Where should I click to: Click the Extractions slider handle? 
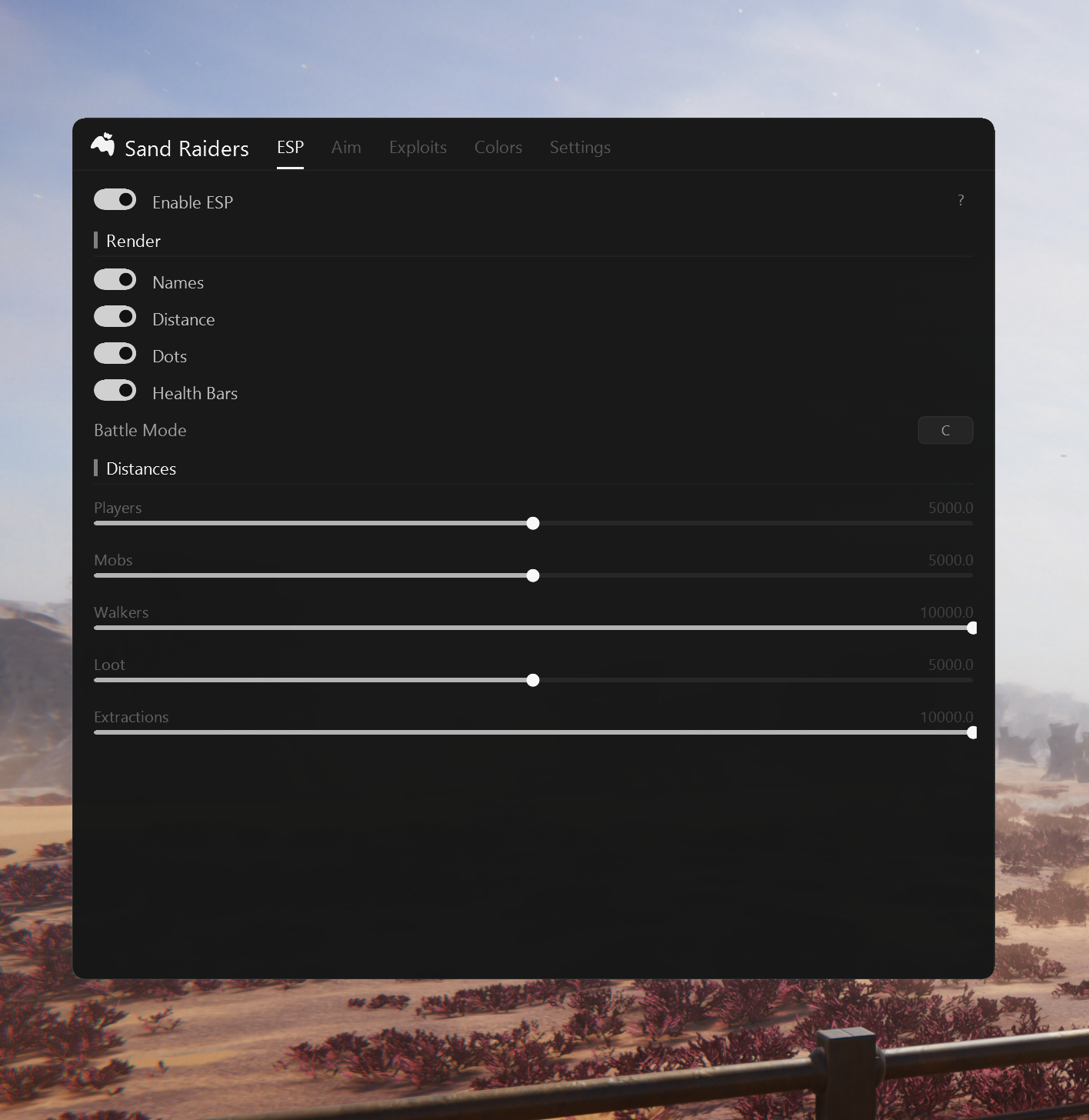click(x=972, y=732)
